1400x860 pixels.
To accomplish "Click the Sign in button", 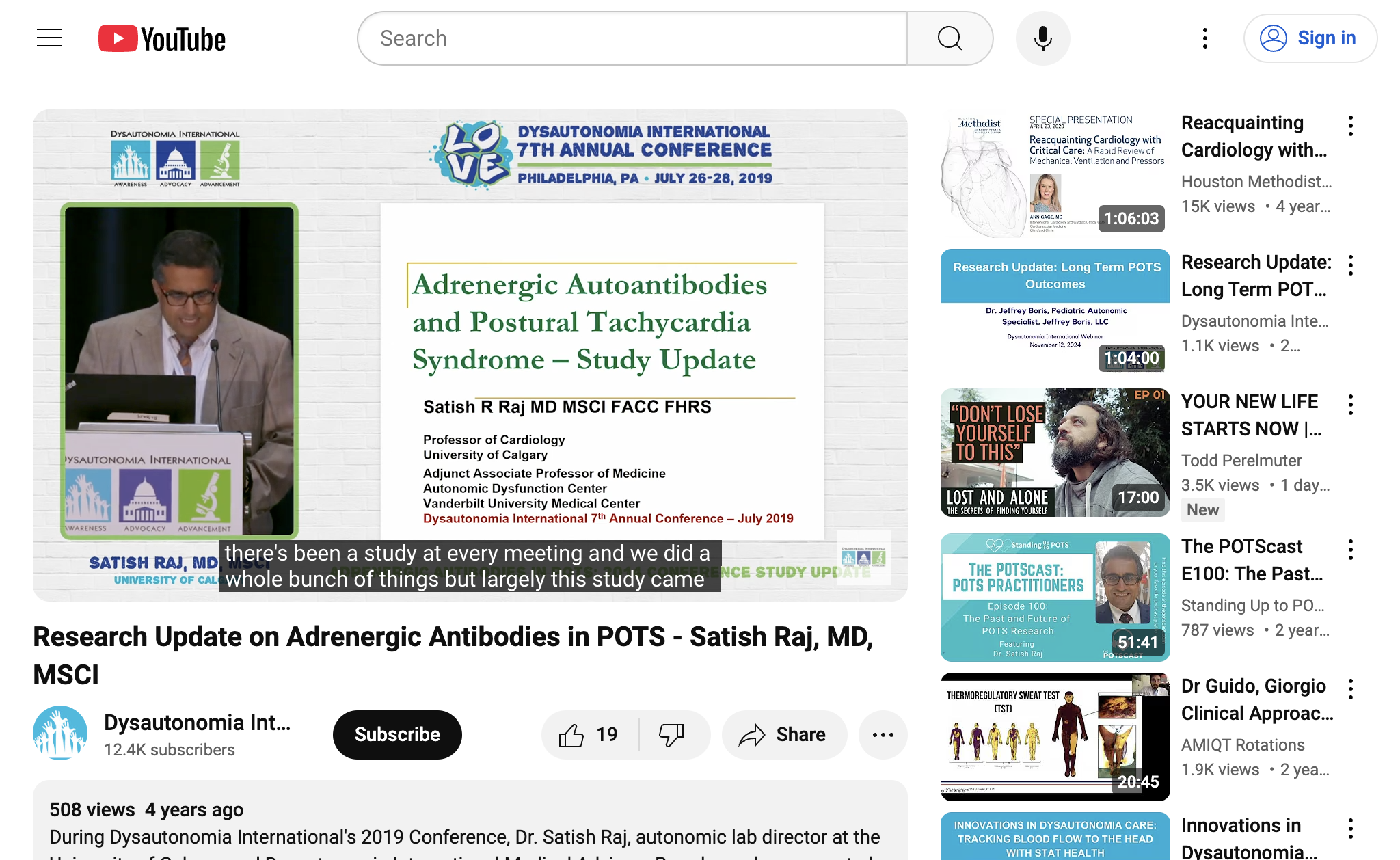I will [x=1310, y=38].
